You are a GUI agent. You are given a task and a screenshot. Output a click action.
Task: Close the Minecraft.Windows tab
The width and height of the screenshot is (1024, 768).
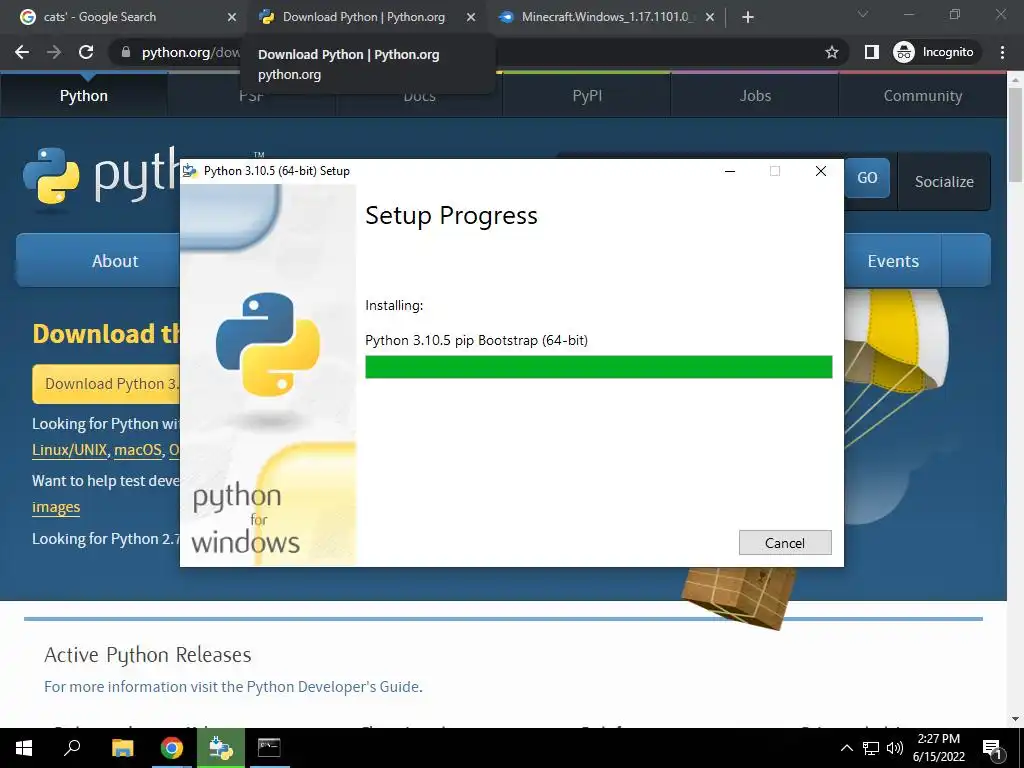click(710, 17)
